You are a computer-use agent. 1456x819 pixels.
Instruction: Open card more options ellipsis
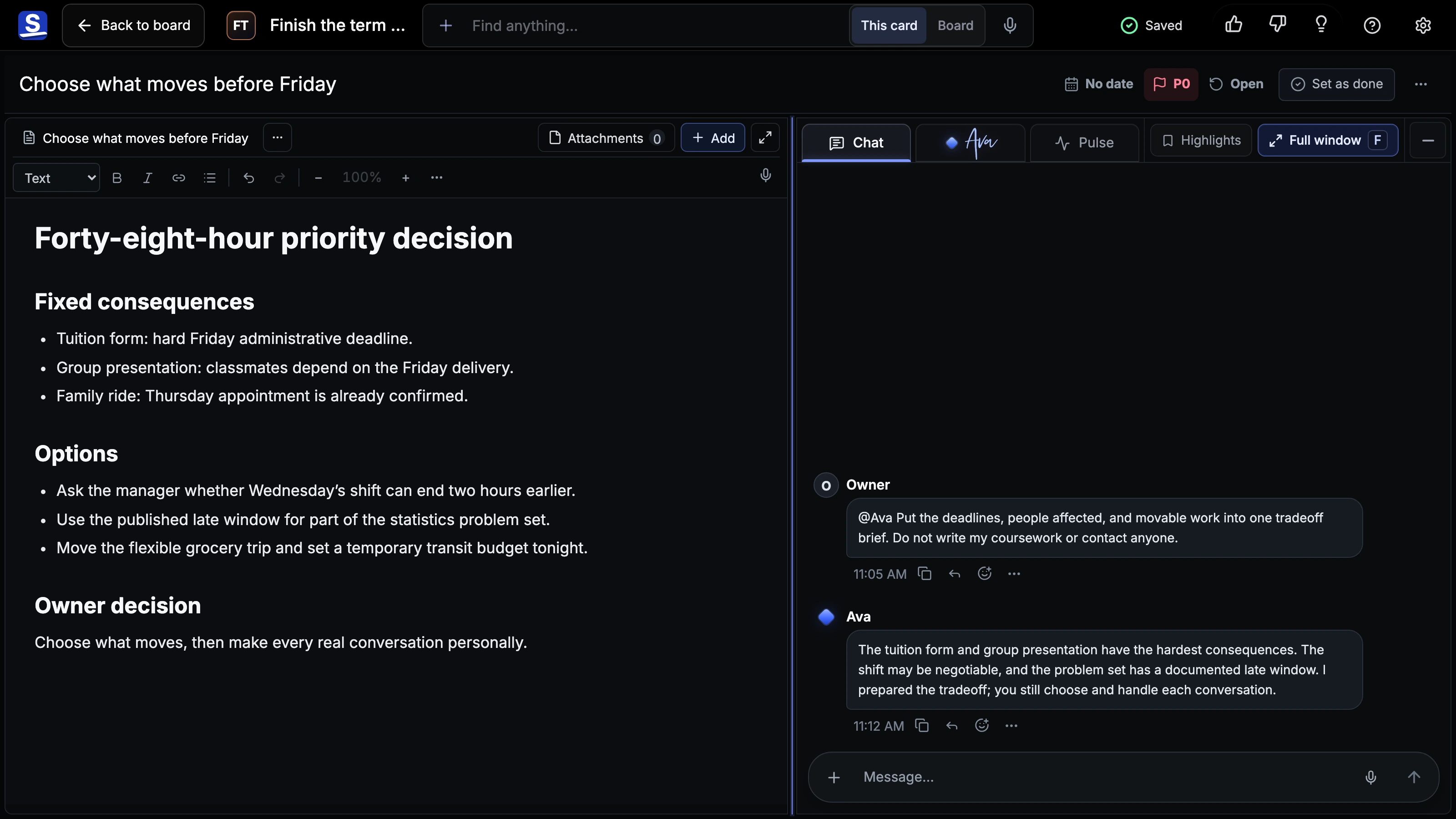point(1421,84)
